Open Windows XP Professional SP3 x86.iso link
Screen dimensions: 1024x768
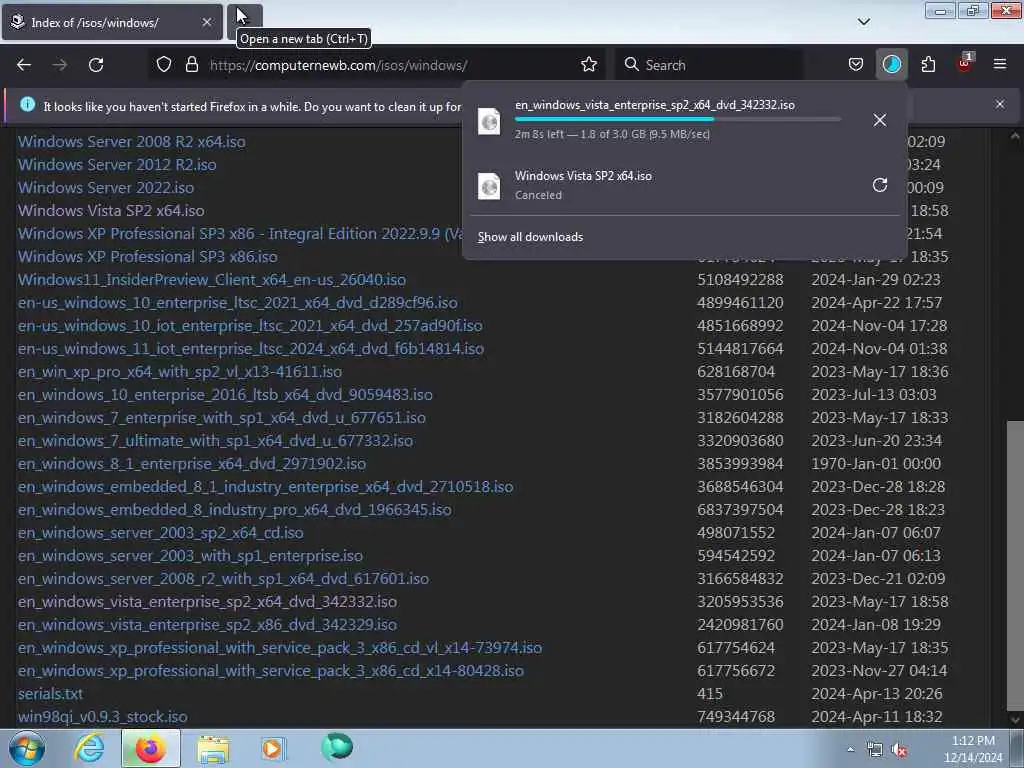pyautogui.click(x=148, y=257)
